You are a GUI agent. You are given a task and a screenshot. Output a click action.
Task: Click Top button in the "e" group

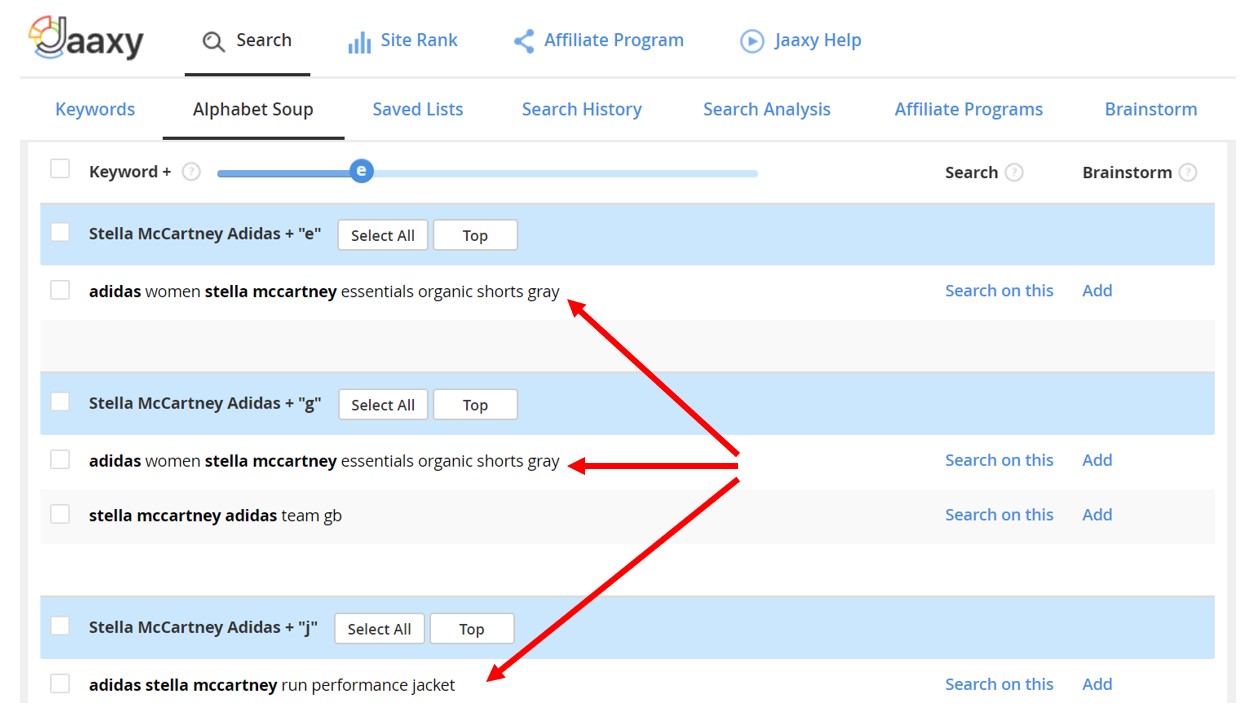pos(475,235)
